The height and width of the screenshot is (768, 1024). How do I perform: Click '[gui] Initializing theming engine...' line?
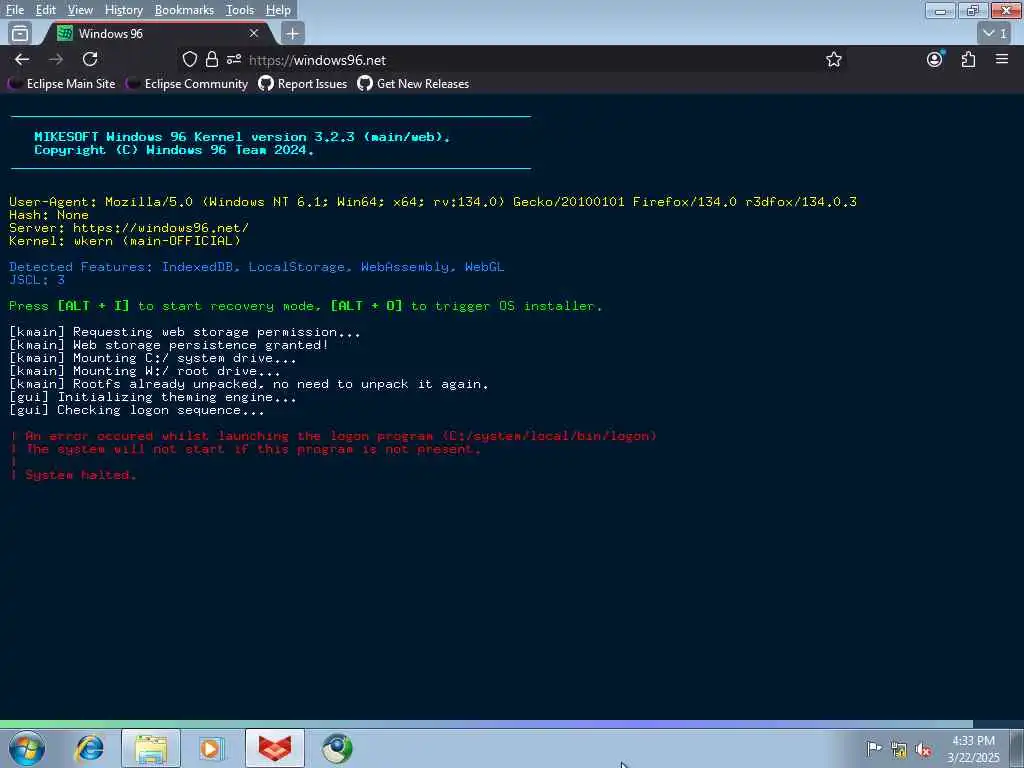(153, 397)
